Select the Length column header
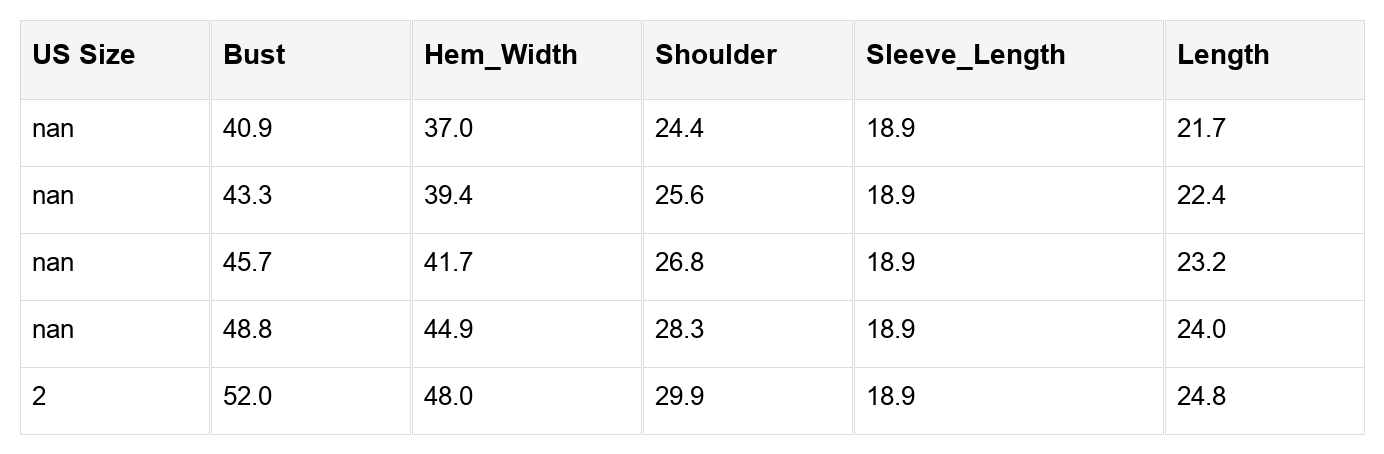The width and height of the screenshot is (1384, 454). [x=1223, y=55]
